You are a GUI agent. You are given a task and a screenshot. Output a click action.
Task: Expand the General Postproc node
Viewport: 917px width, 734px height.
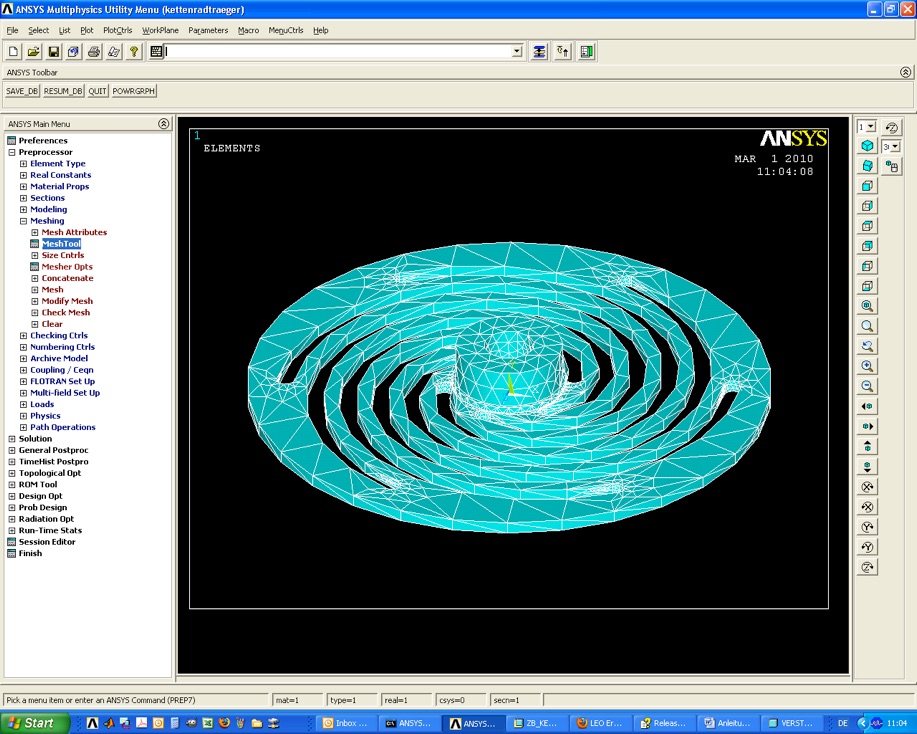12,450
